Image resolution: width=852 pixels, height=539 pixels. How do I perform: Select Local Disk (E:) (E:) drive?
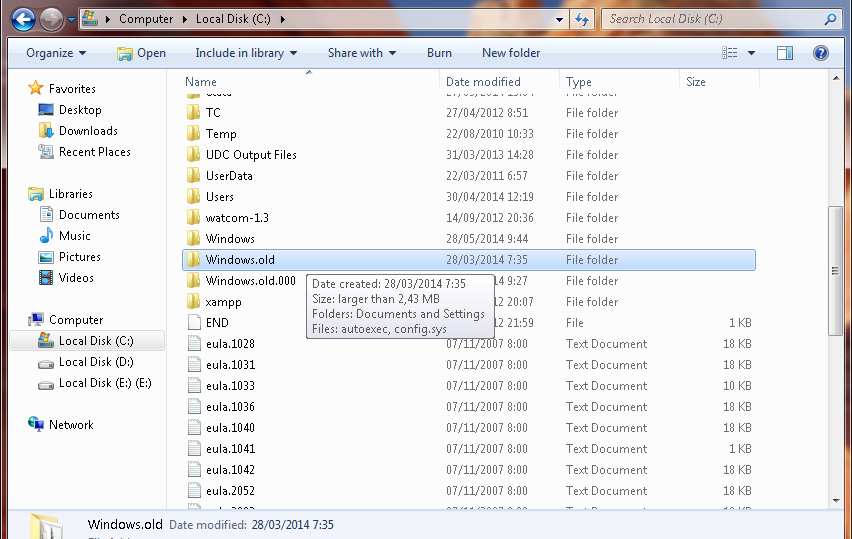(x=105, y=383)
